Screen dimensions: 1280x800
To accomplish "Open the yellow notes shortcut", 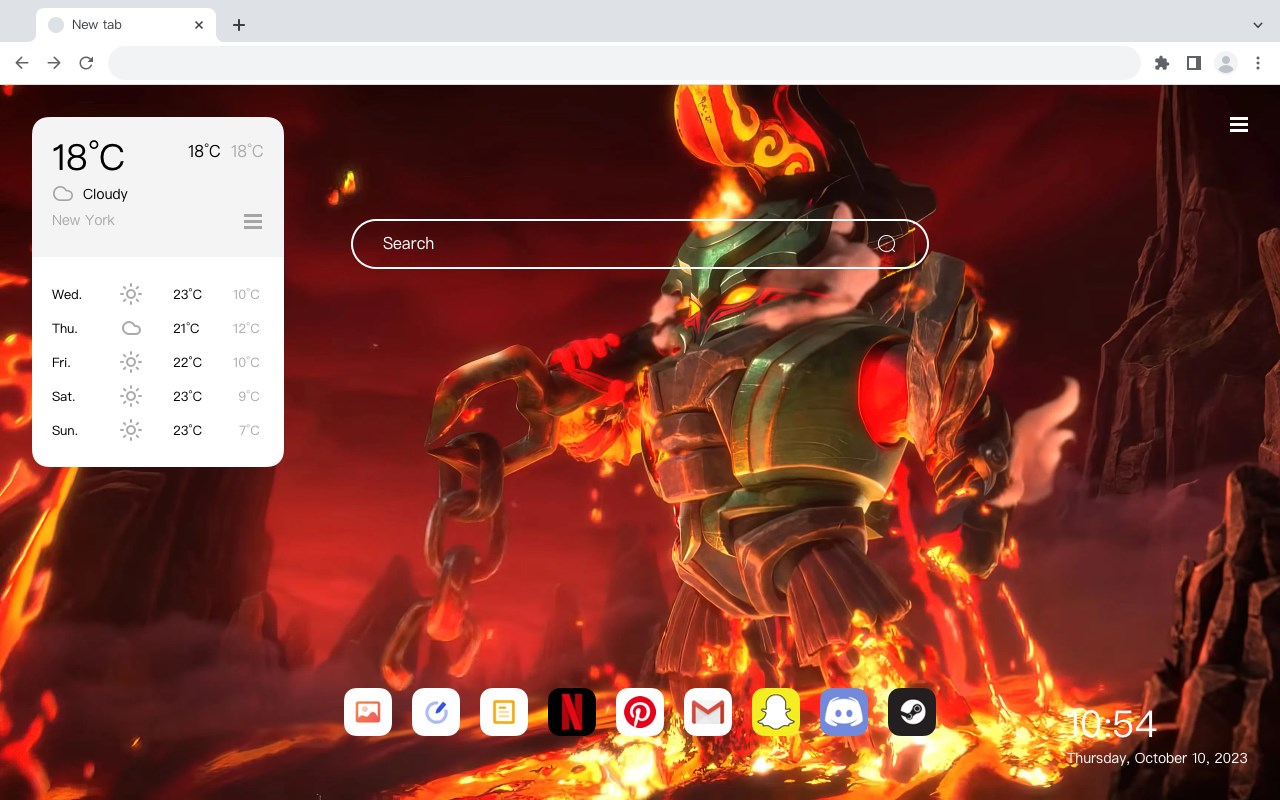I will 504,712.
